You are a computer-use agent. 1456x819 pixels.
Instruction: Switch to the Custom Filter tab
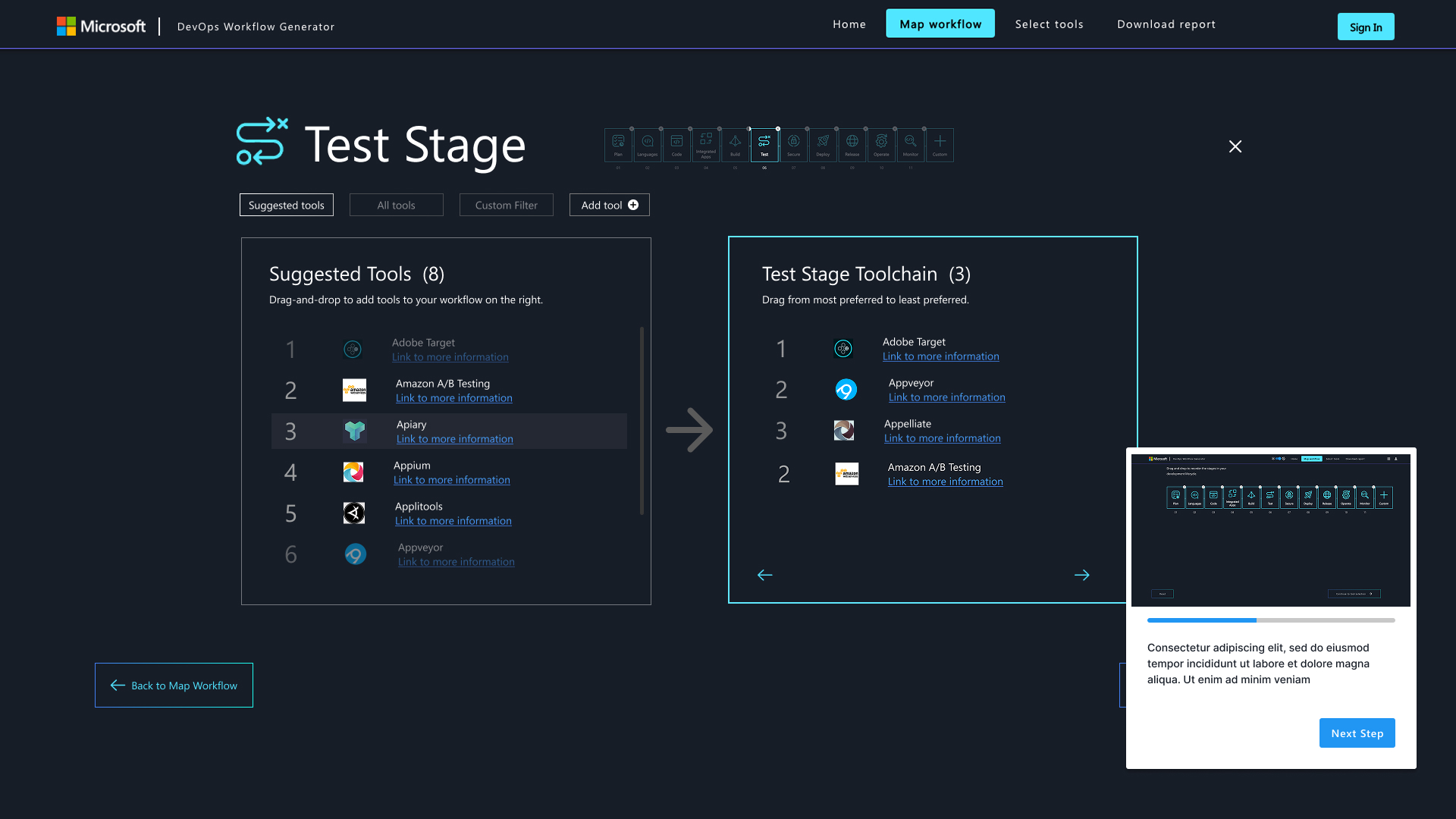click(507, 205)
